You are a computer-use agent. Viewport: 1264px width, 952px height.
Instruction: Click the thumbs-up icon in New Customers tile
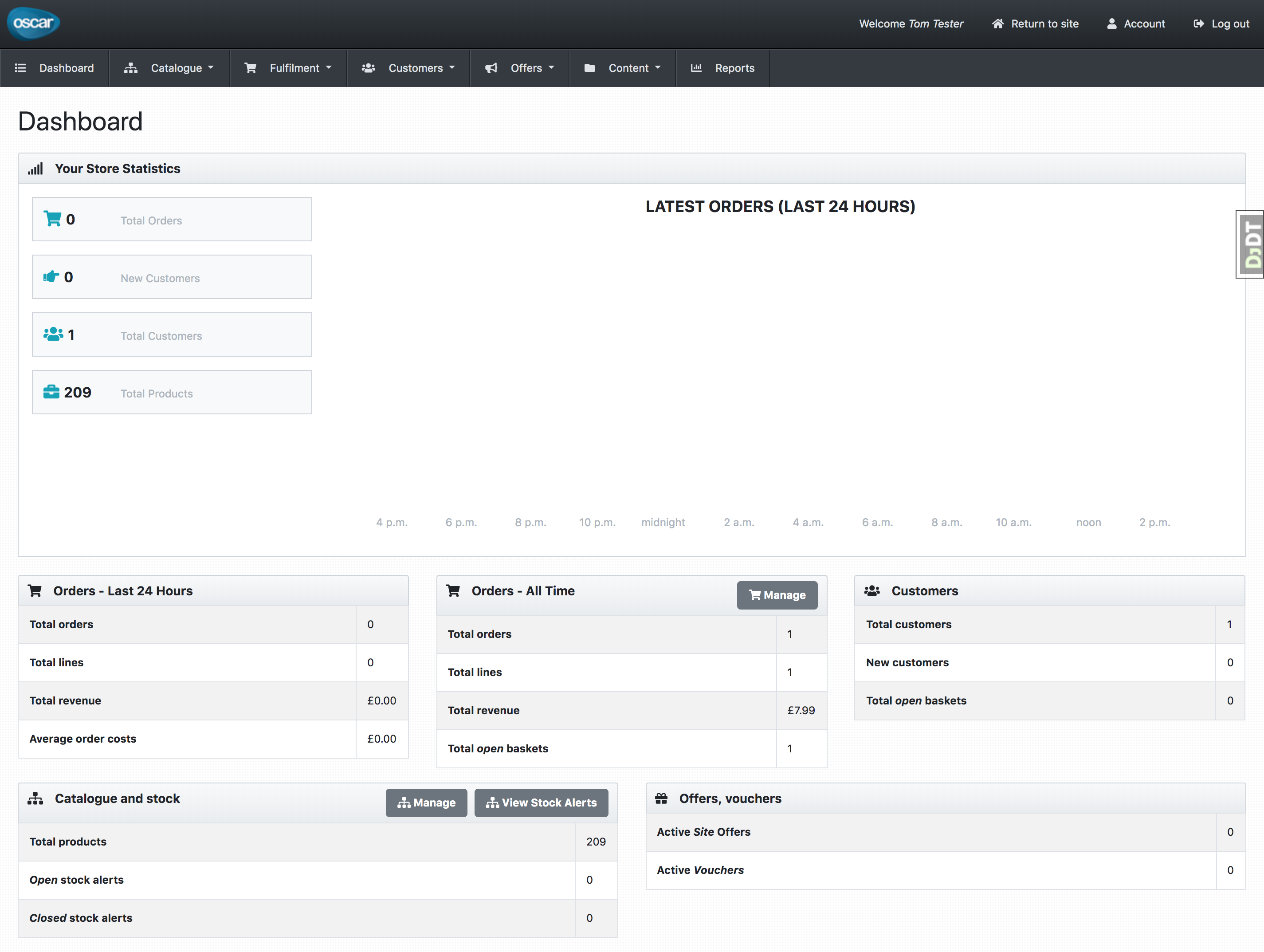[x=51, y=276]
